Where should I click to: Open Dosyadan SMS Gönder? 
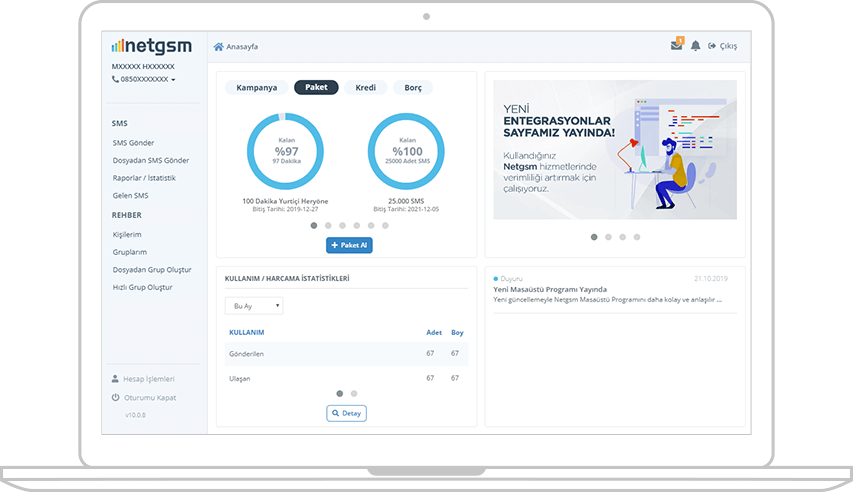click(x=151, y=161)
